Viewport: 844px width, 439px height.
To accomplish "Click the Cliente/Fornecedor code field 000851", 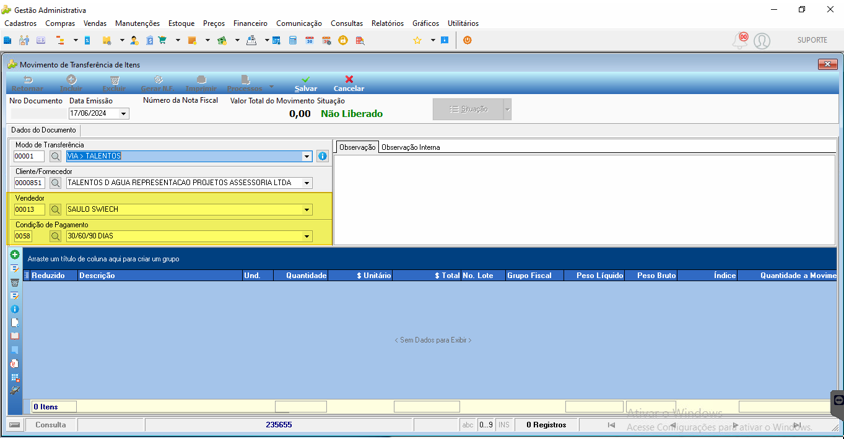I will [x=29, y=183].
